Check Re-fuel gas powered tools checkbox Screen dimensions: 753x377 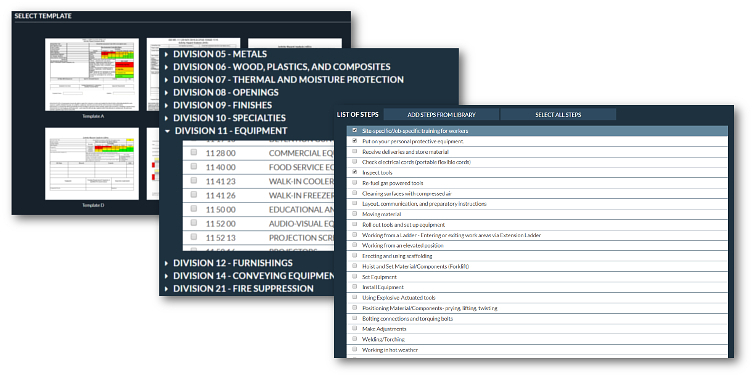(355, 182)
